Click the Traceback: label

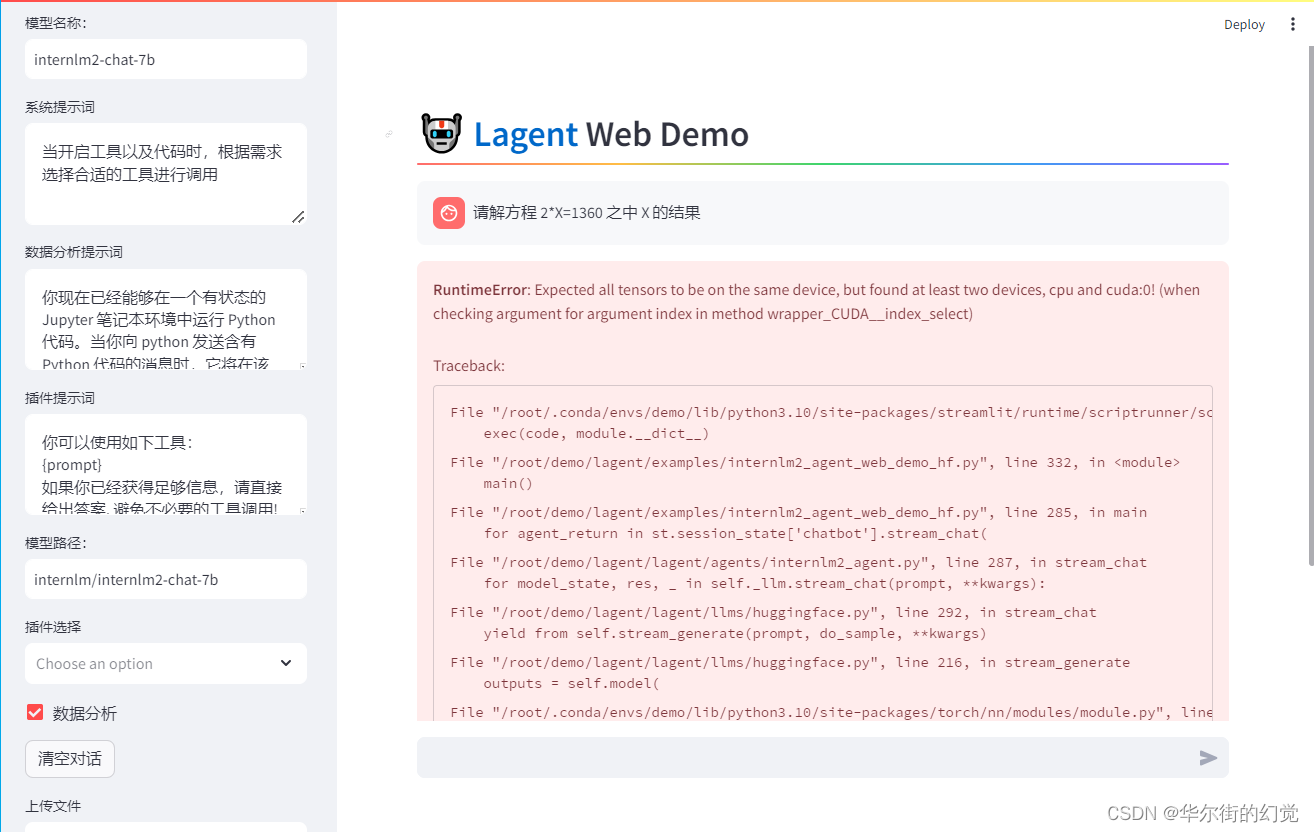click(x=469, y=366)
